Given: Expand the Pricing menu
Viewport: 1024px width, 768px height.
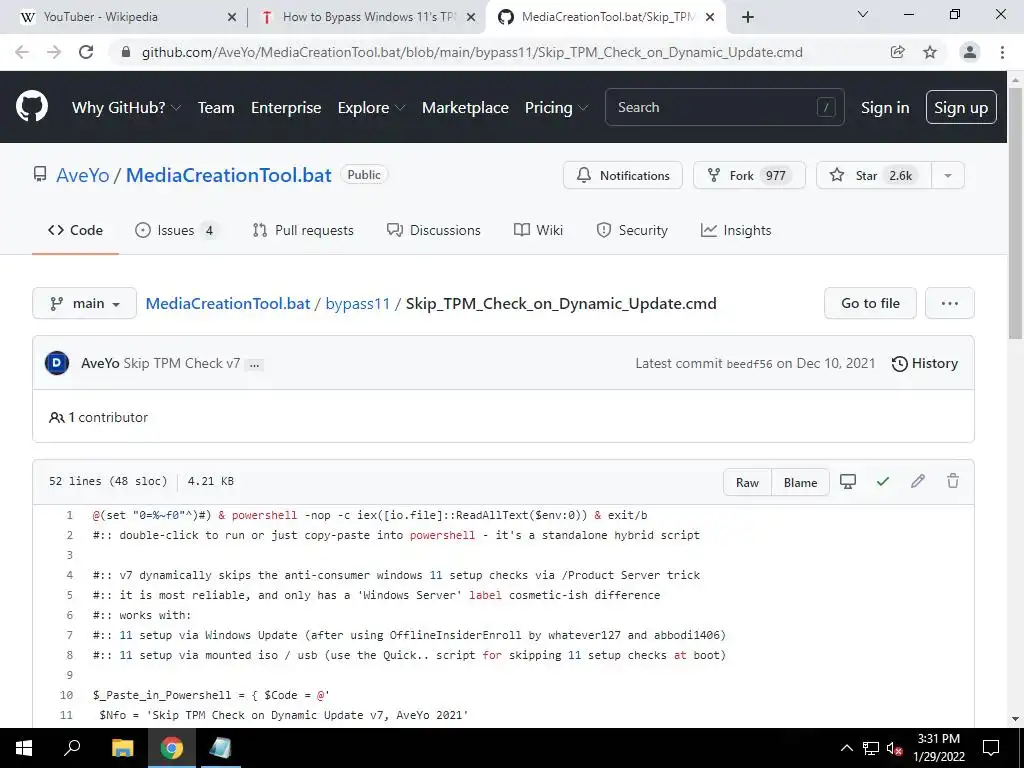Looking at the screenshot, I should coord(556,108).
